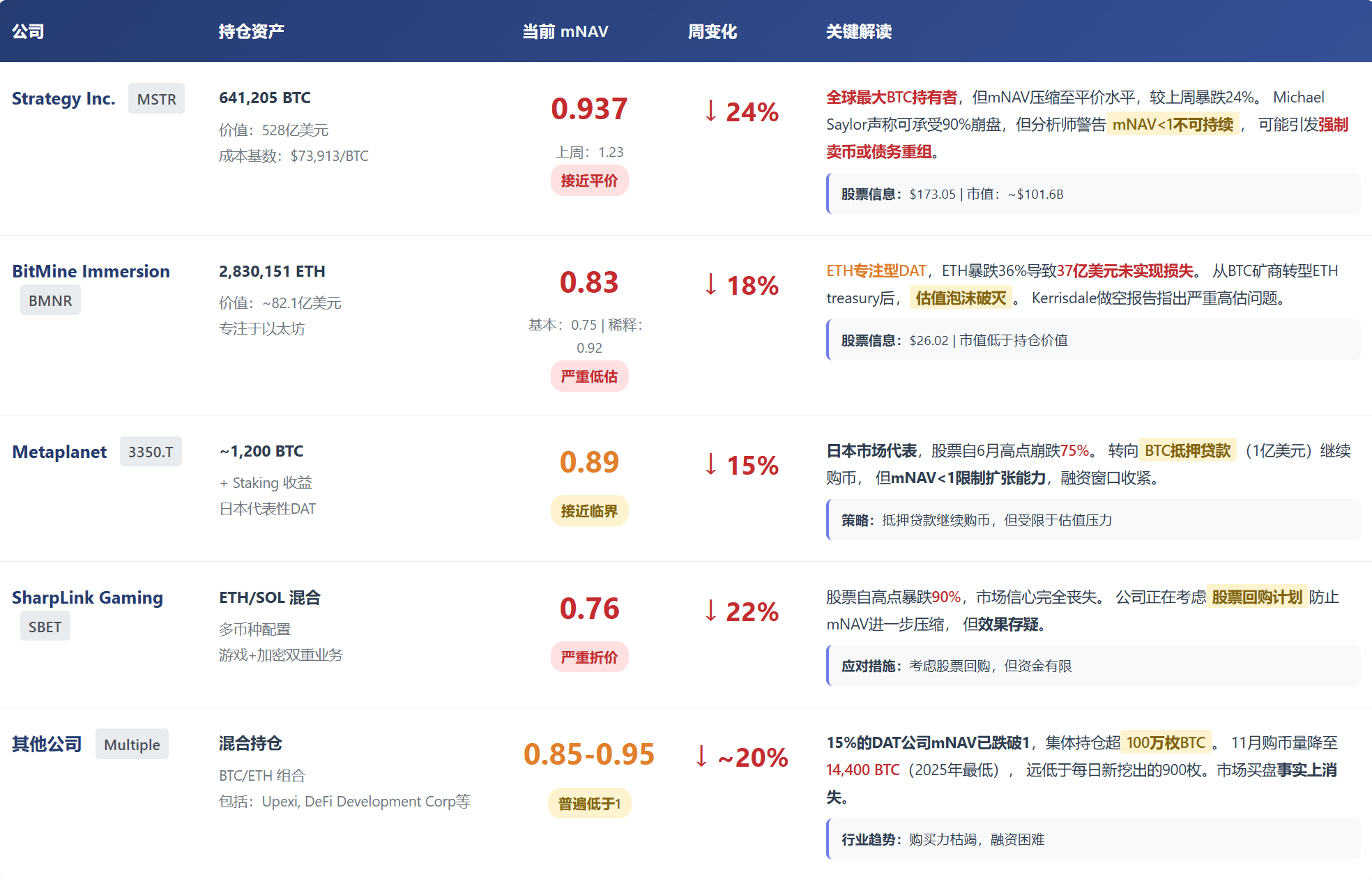Click the Strategy 股票信息 info box

point(1092,194)
